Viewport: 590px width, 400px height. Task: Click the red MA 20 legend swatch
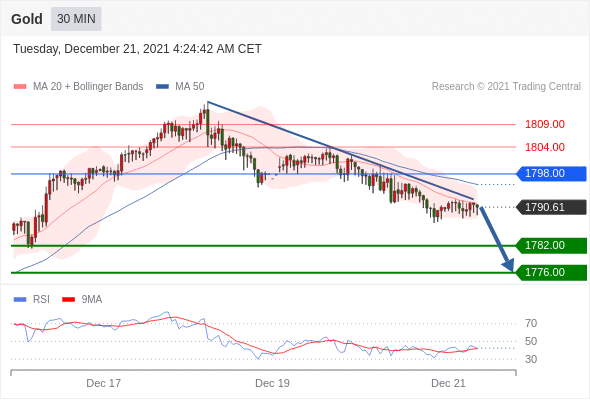click(20, 87)
